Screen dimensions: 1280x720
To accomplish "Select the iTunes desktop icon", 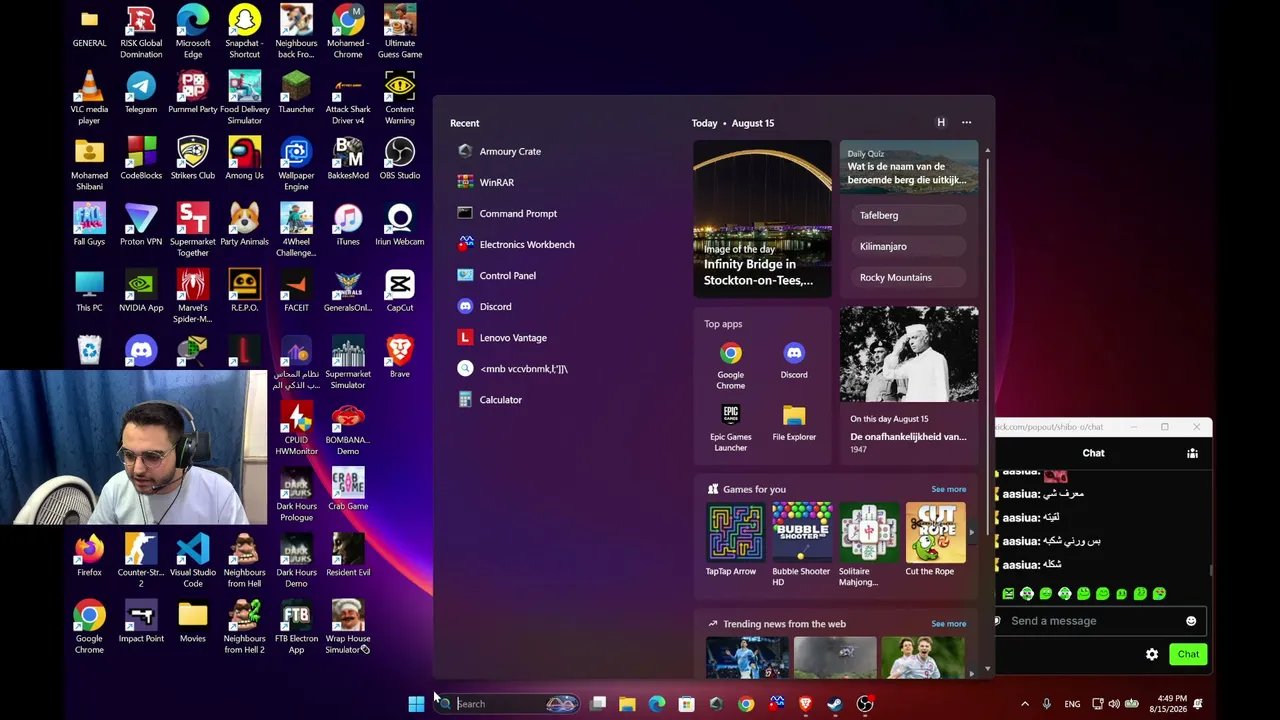I will pyautogui.click(x=348, y=225).
